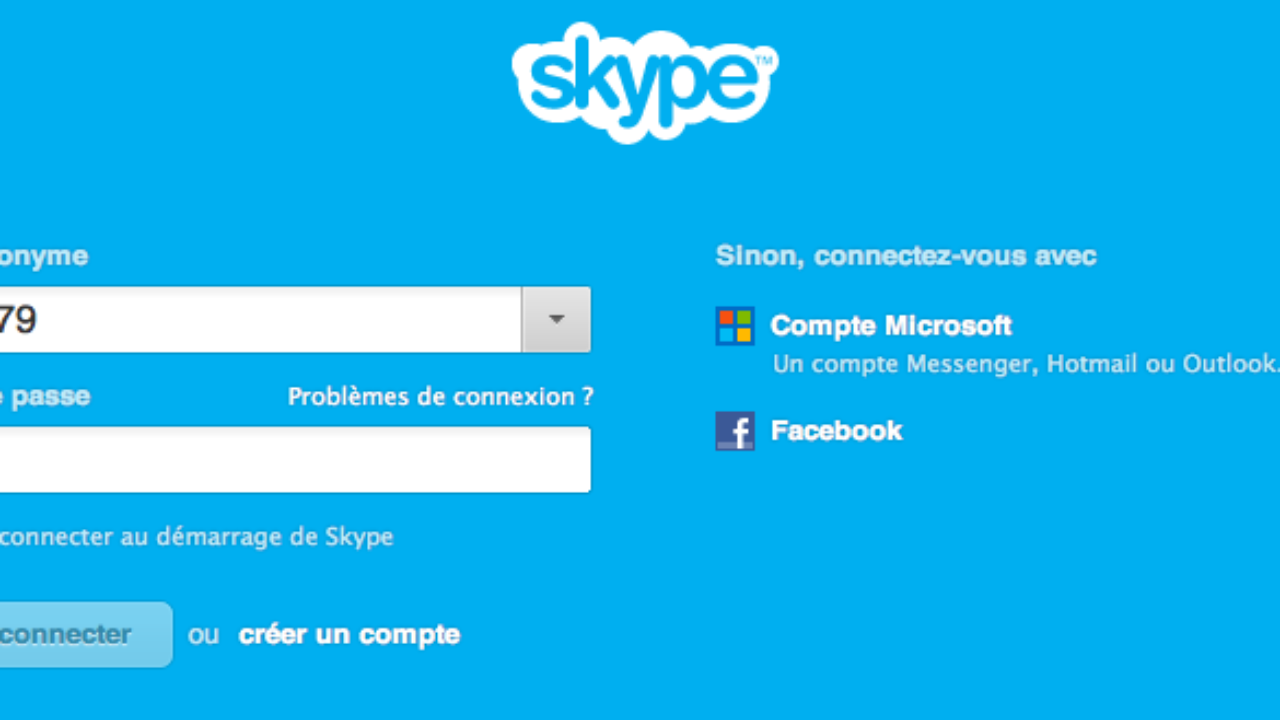Click the word 'ou' beside the connect button
Screen dimensions: 1280x720
coord(203,635)
